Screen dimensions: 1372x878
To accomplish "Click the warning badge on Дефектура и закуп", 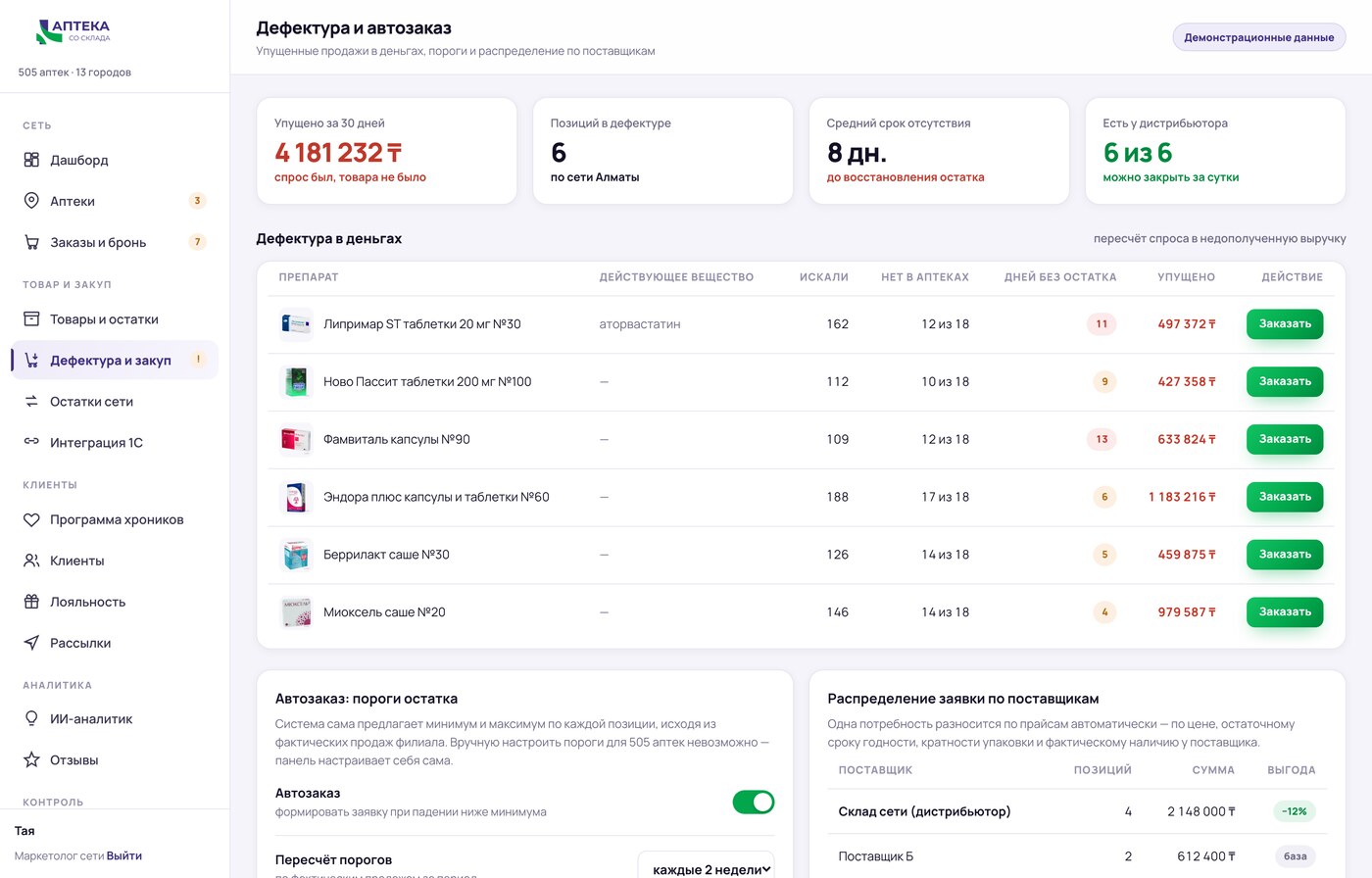I will coord(198,360).
